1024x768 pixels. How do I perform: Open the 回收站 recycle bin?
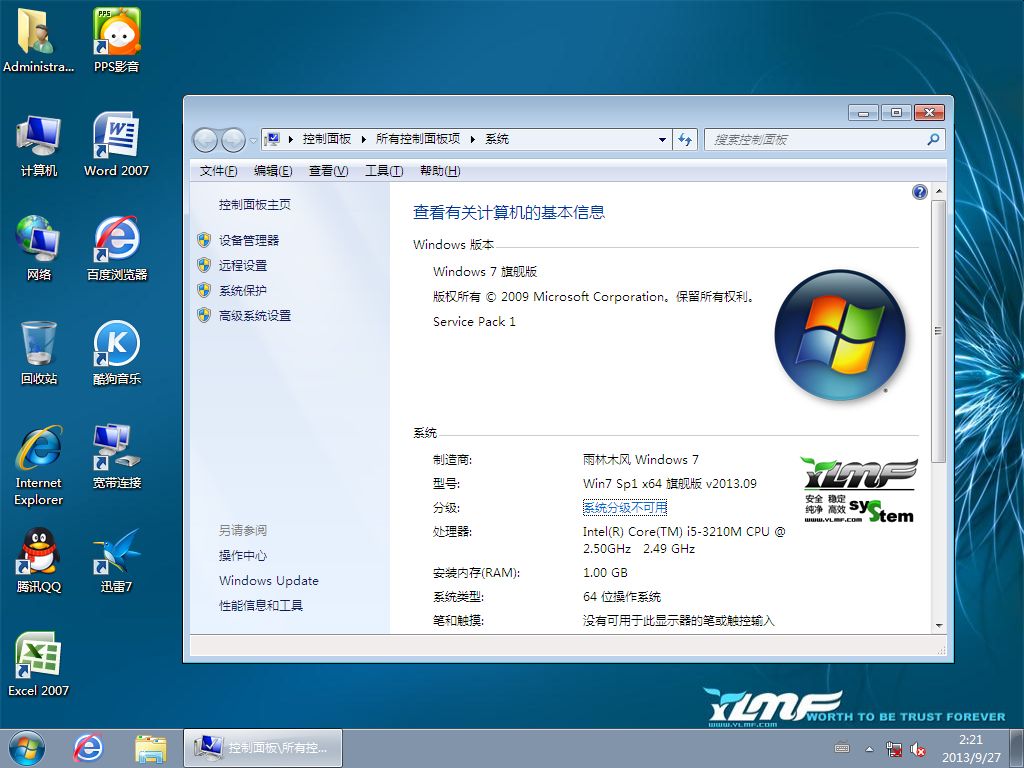pos(39,353)
